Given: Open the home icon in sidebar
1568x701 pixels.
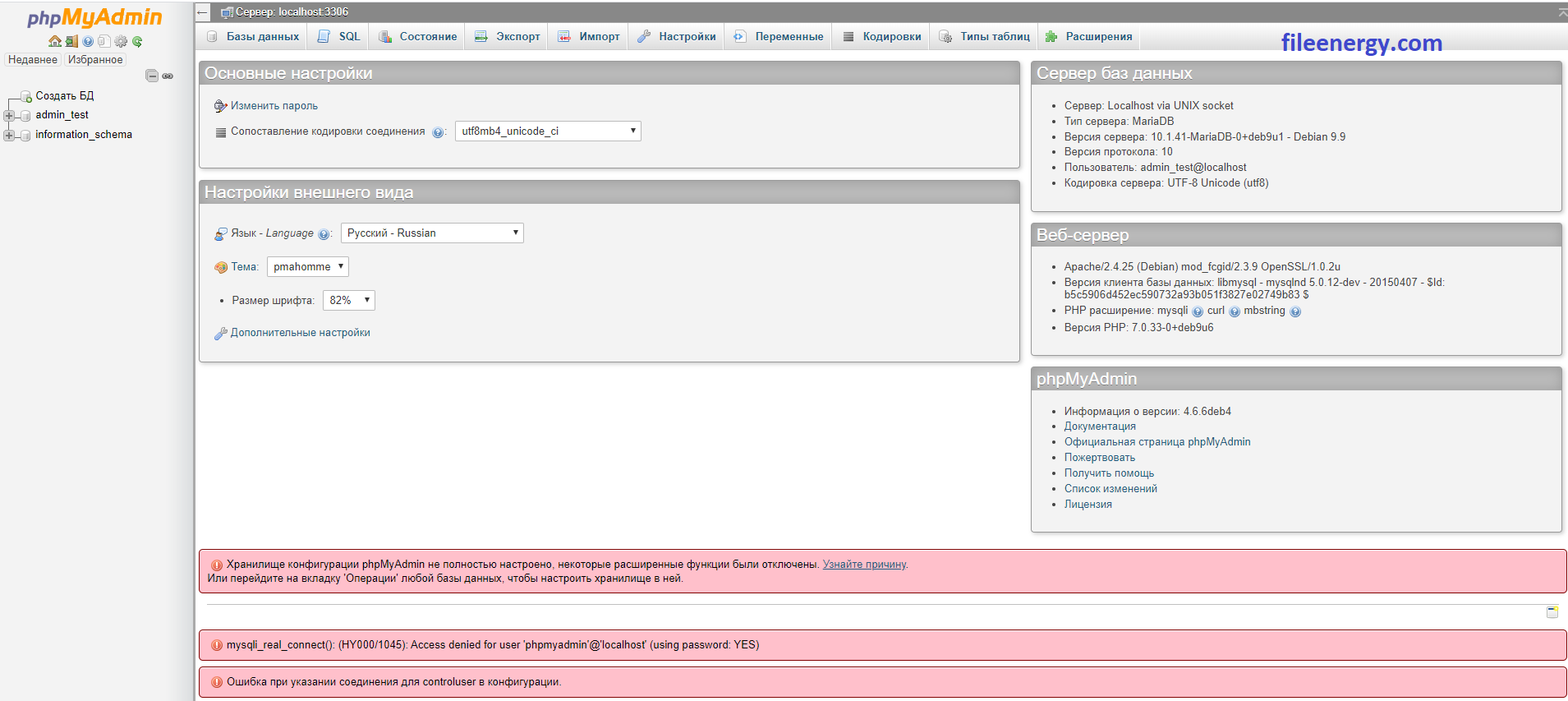Looking at the screenshot, I should click(55, 41).
